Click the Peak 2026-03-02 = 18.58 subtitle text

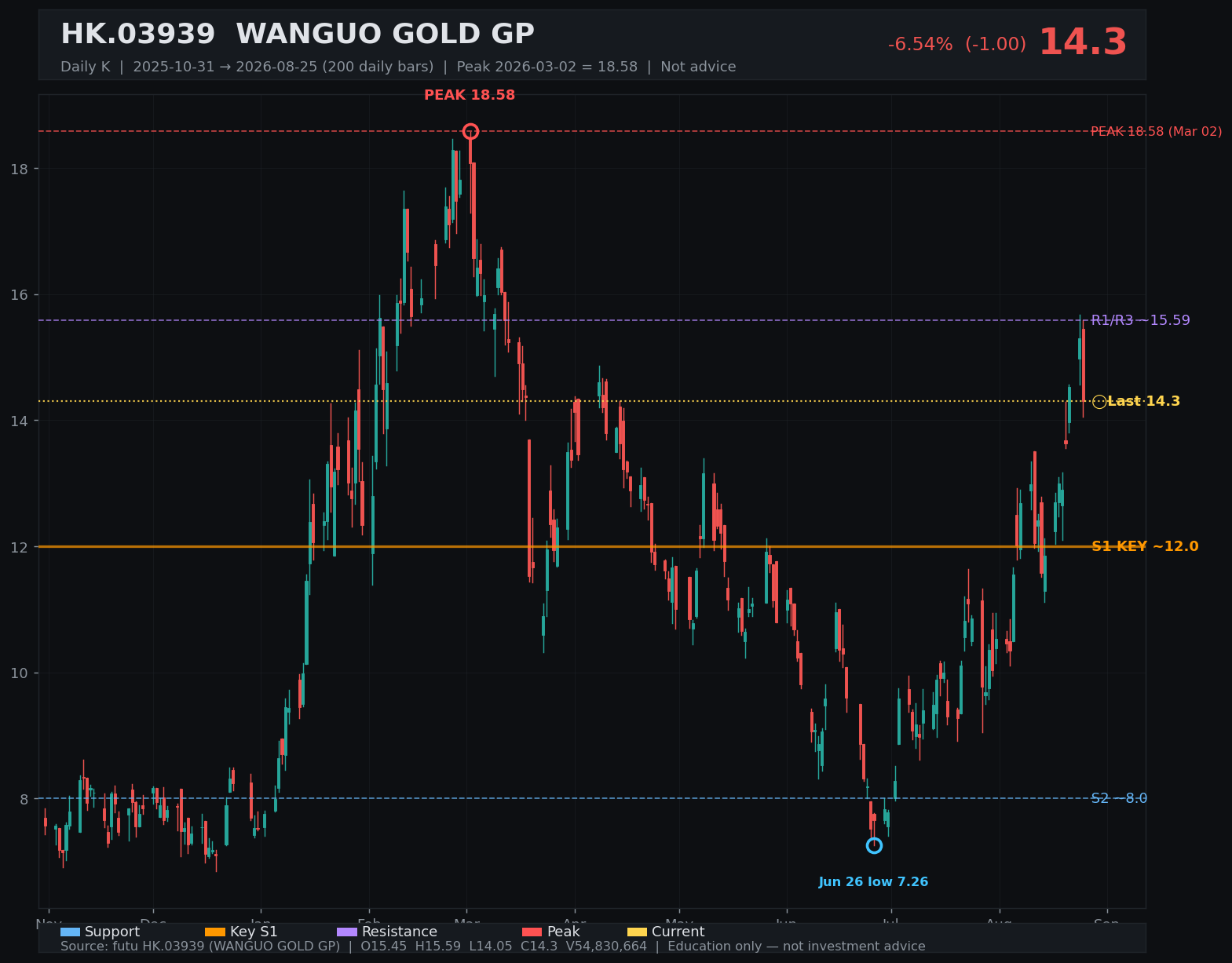tap(547, 67)
